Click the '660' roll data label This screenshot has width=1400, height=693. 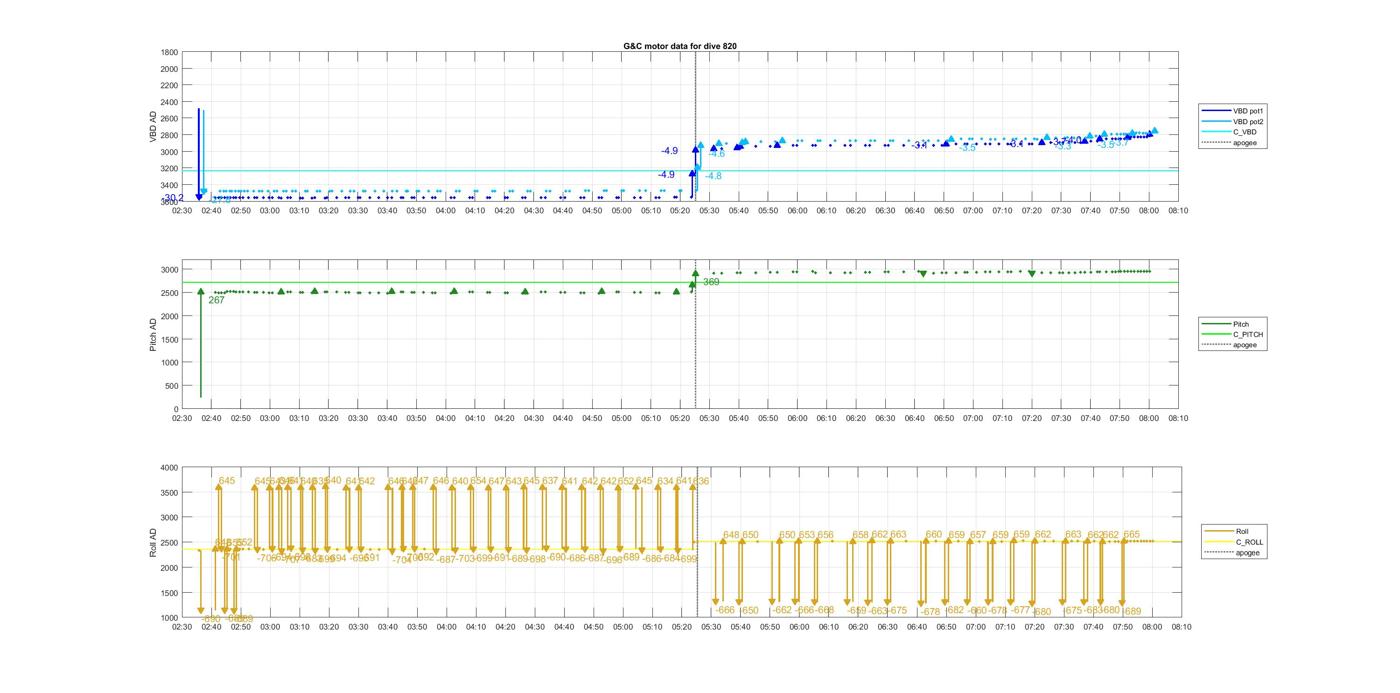point(934,535)
